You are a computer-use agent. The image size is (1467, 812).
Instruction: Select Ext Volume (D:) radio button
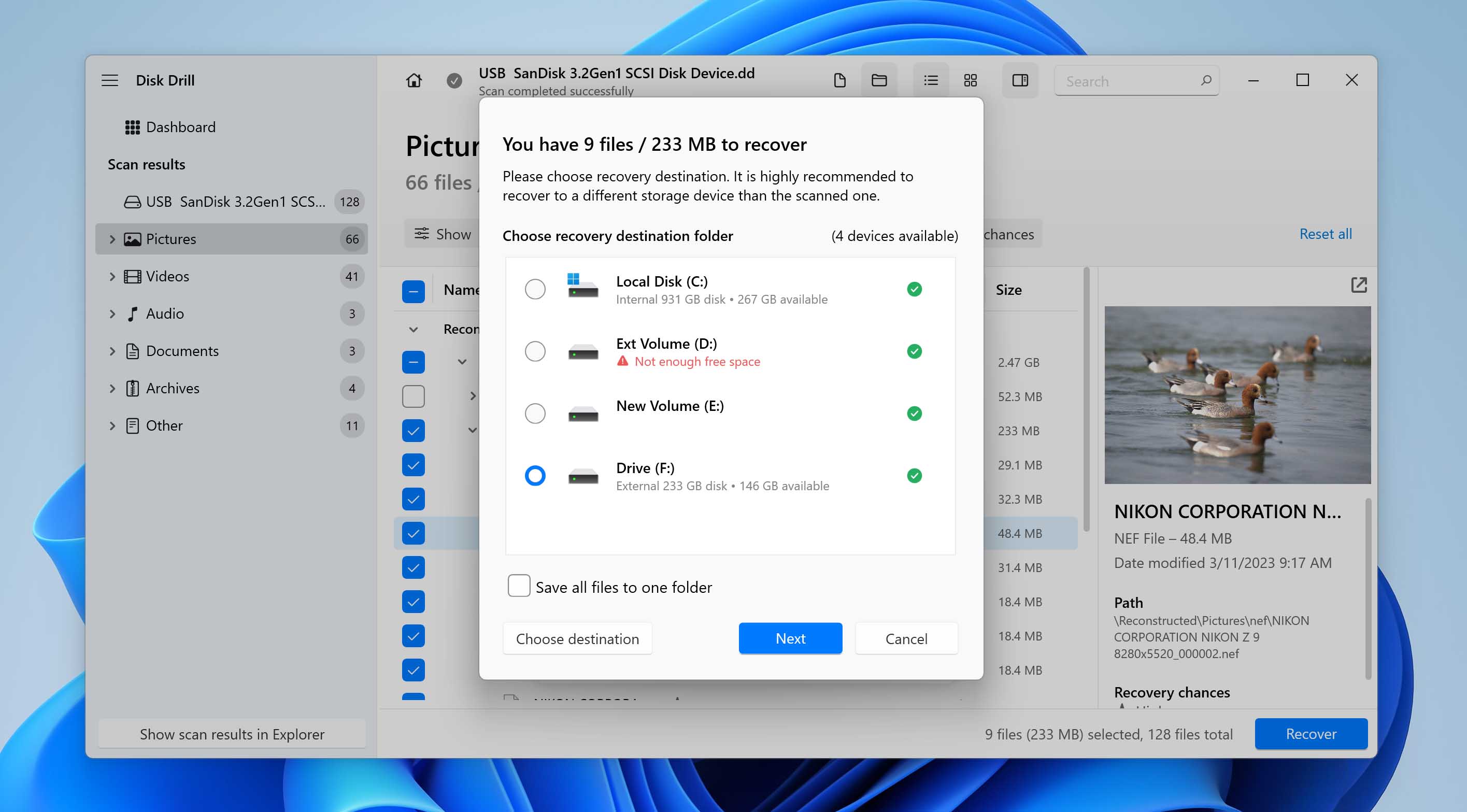(x=535, y=351)
